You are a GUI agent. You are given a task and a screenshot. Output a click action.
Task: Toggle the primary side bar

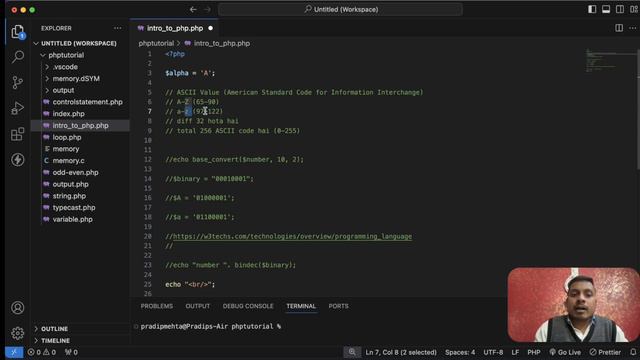592,9
